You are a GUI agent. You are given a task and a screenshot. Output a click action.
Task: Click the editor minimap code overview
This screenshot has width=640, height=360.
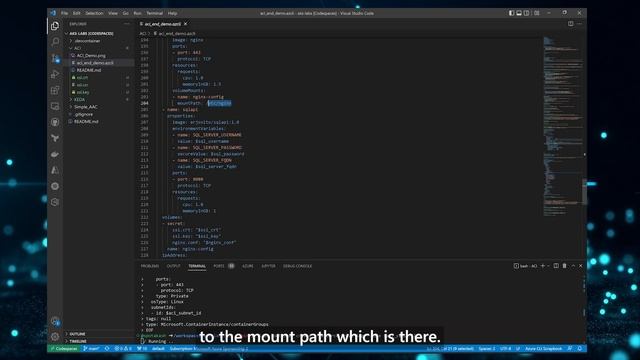(562, 127)
